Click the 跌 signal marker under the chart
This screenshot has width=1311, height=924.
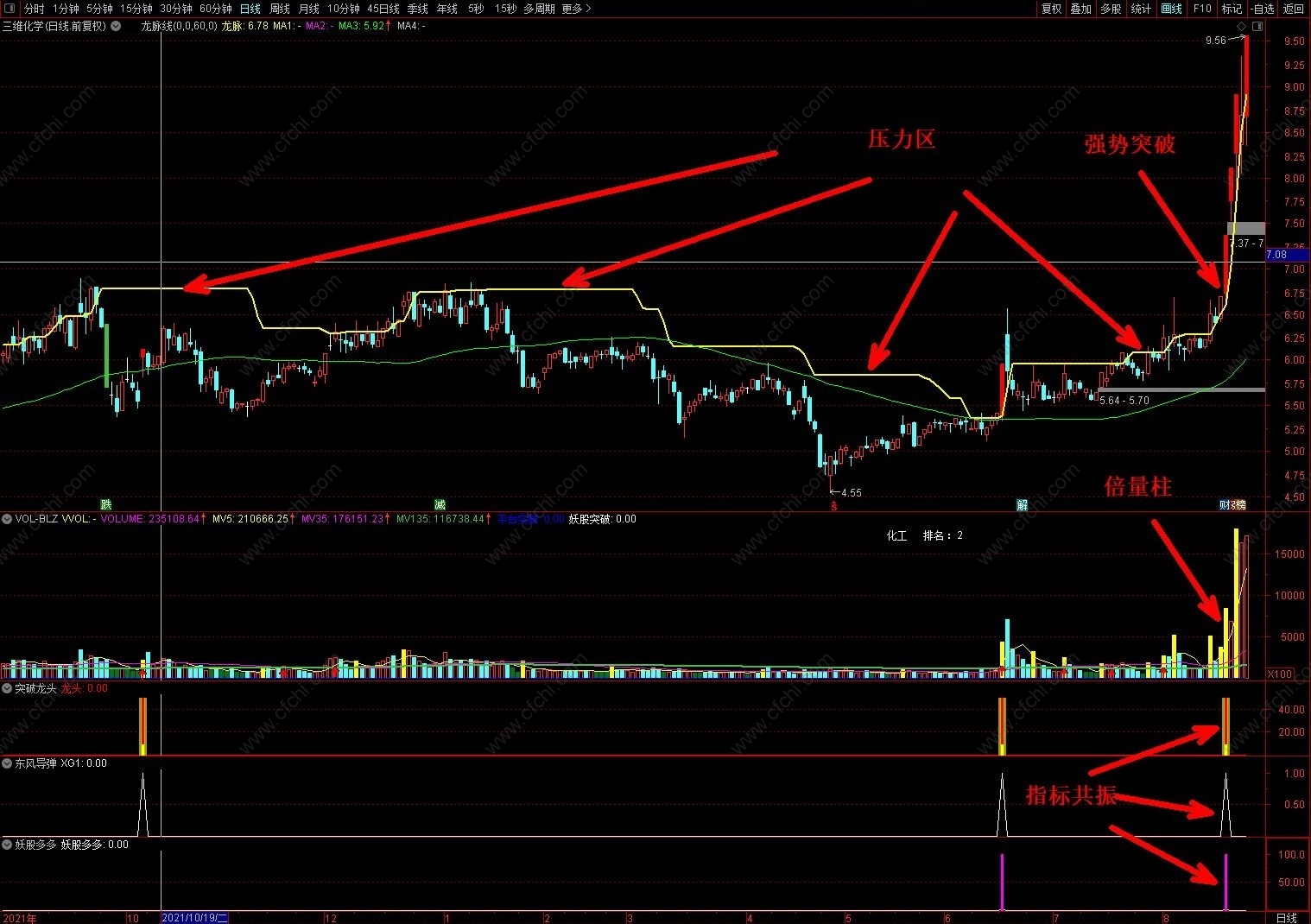tap(106, 504)
